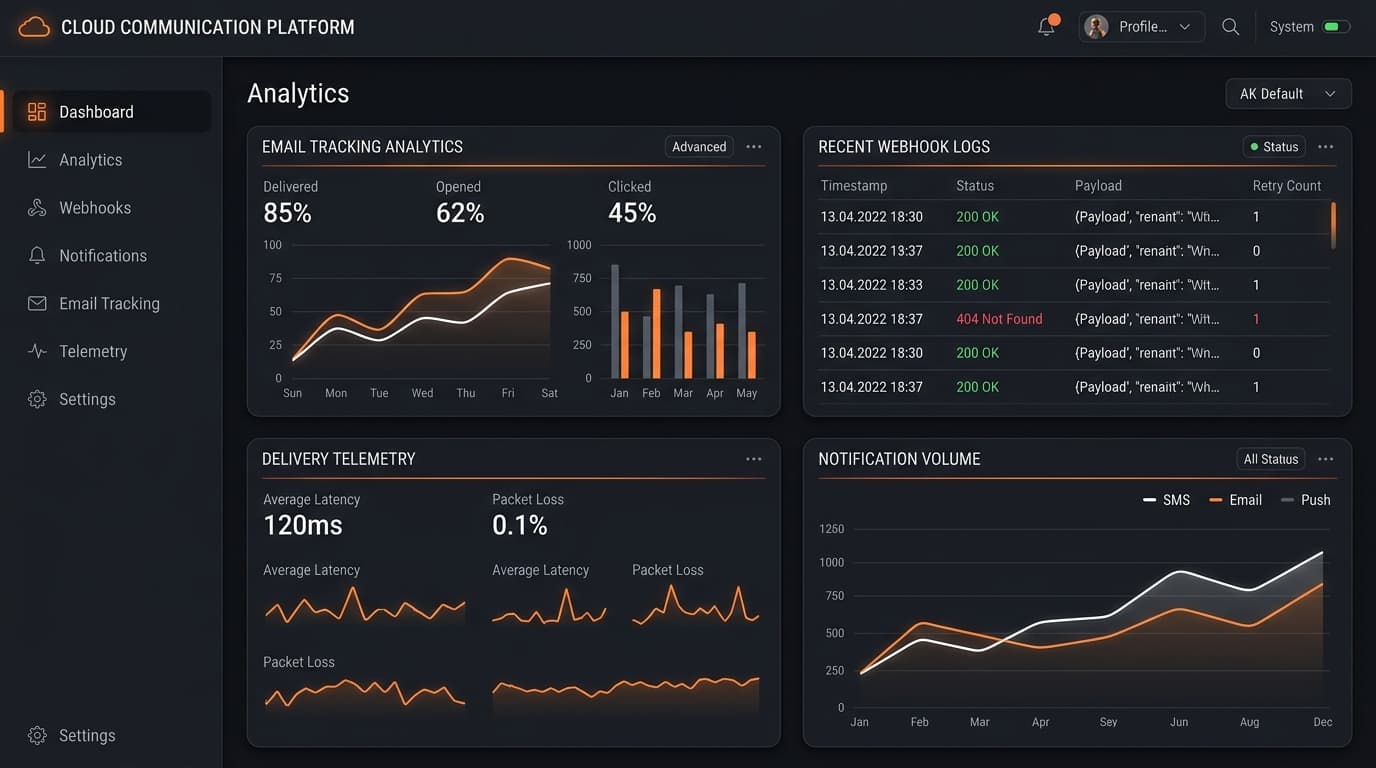The width and height of the screenshot is (1376, 768).
Task: Toggle the System switch
Action: point(1336,27)
